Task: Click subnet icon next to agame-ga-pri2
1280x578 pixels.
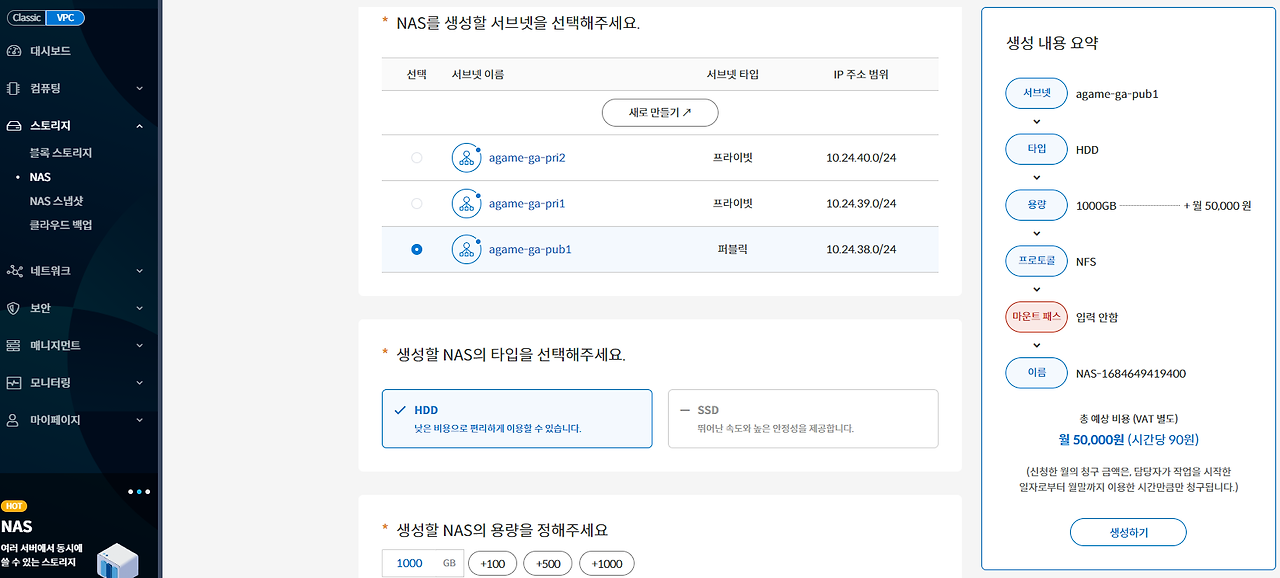Action: tap(467, 158)
